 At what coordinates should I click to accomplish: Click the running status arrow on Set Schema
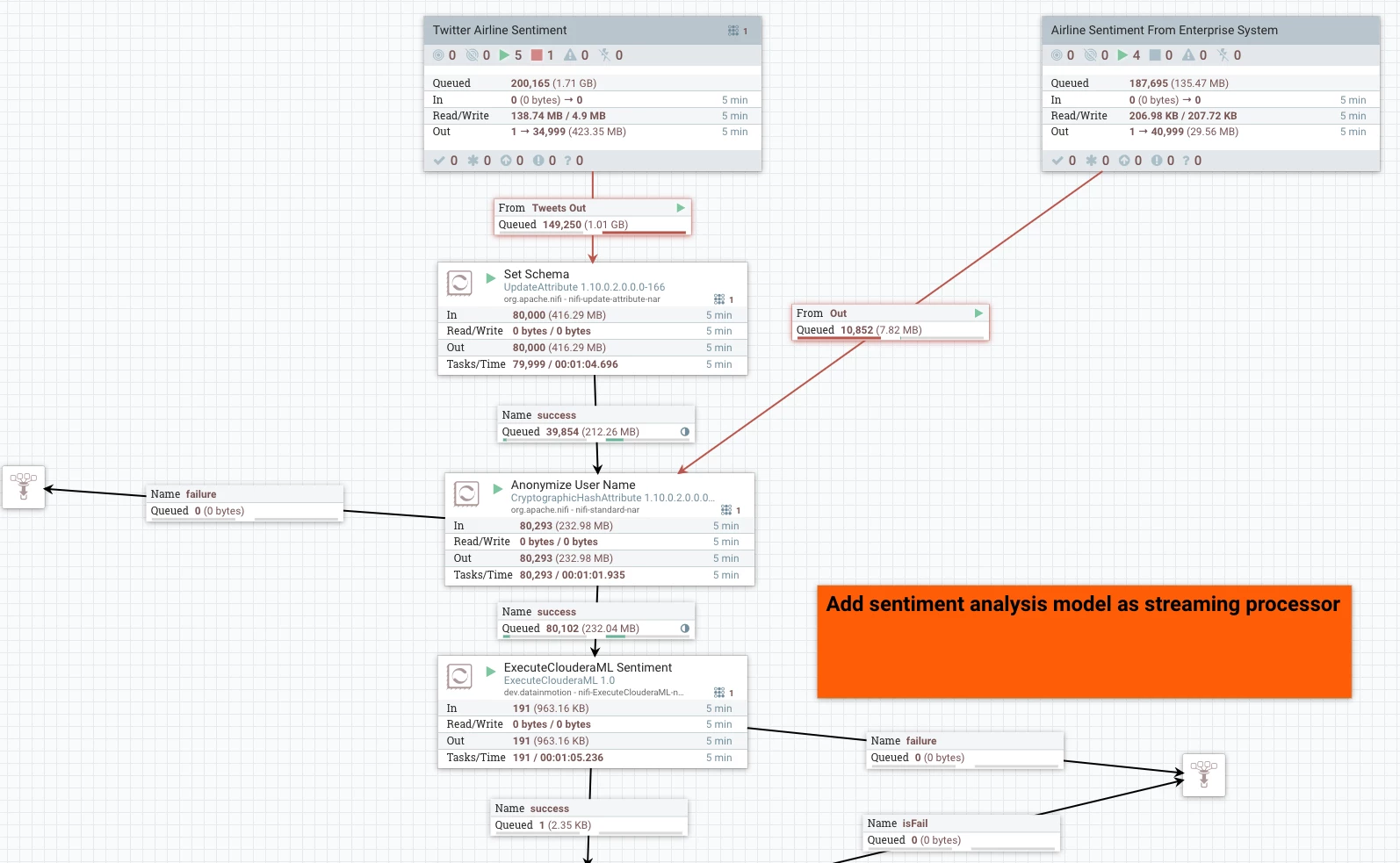pyautogui.click(x=491, y=278)
